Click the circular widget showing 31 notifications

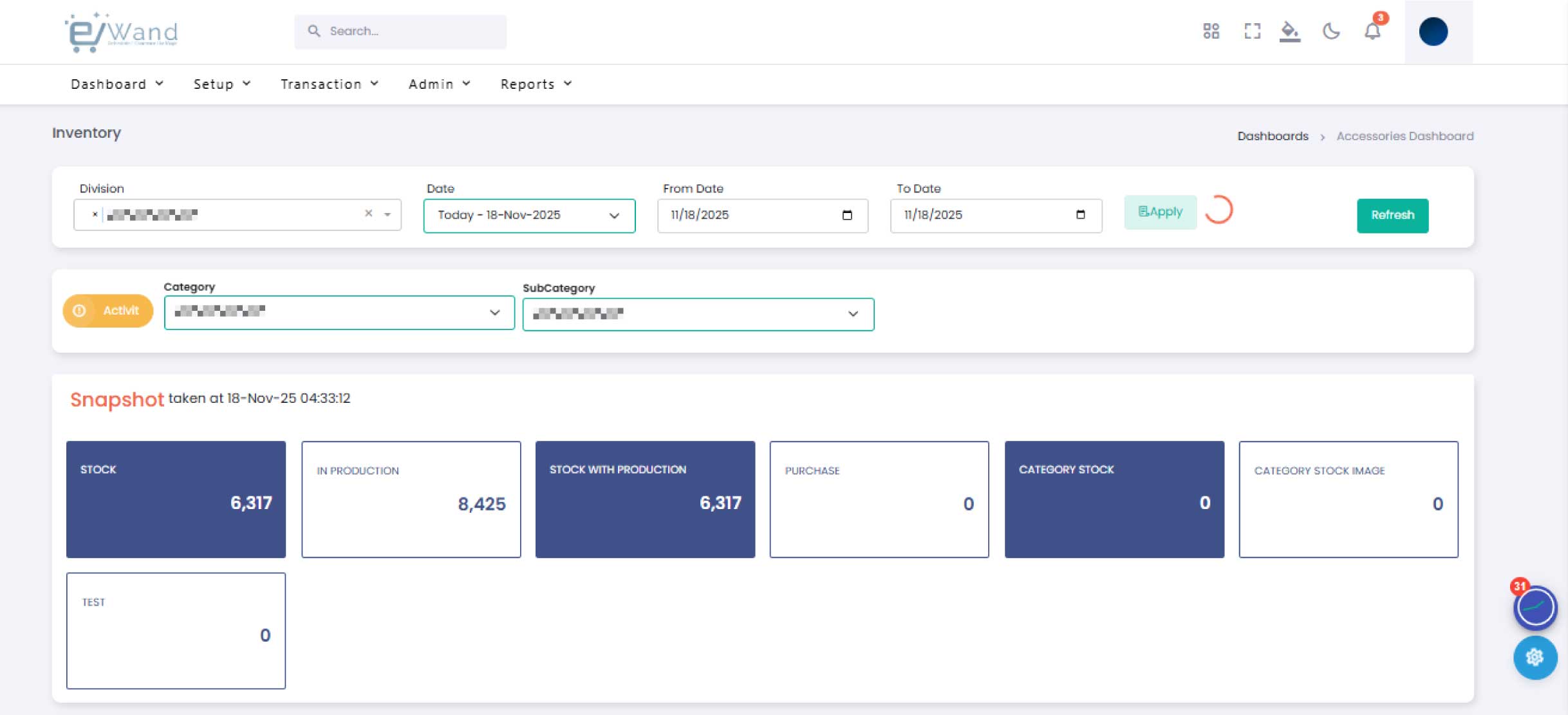pyautogui.click(x=1535, y=608)
